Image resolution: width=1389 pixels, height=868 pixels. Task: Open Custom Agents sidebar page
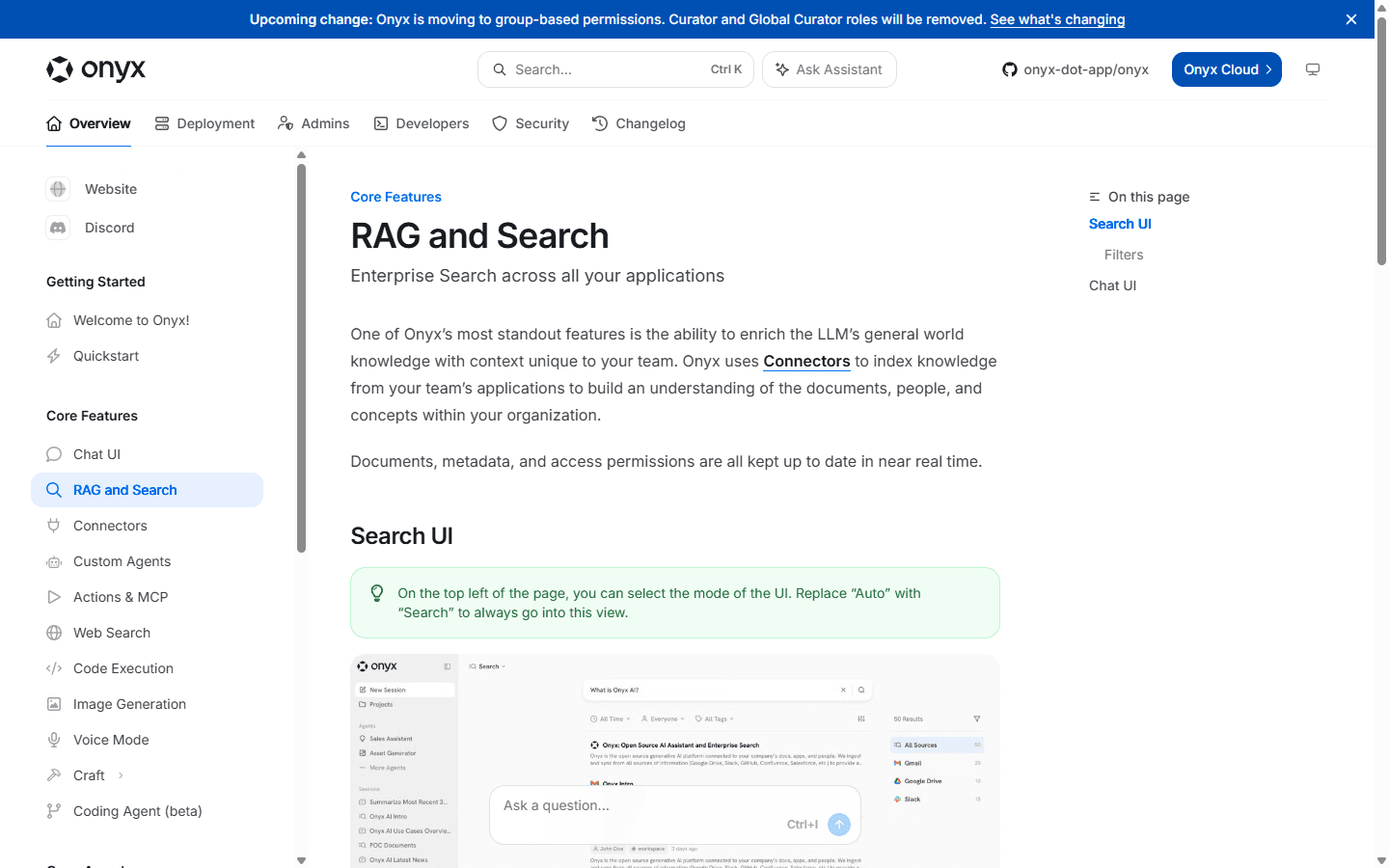[x=147, y=561]
